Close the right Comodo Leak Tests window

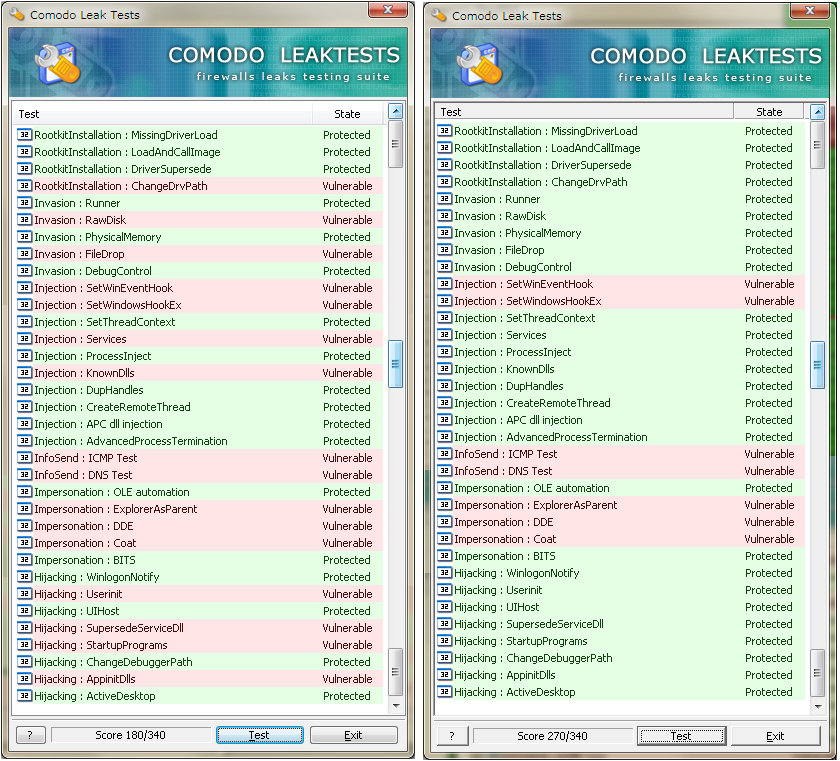point(811,10)
